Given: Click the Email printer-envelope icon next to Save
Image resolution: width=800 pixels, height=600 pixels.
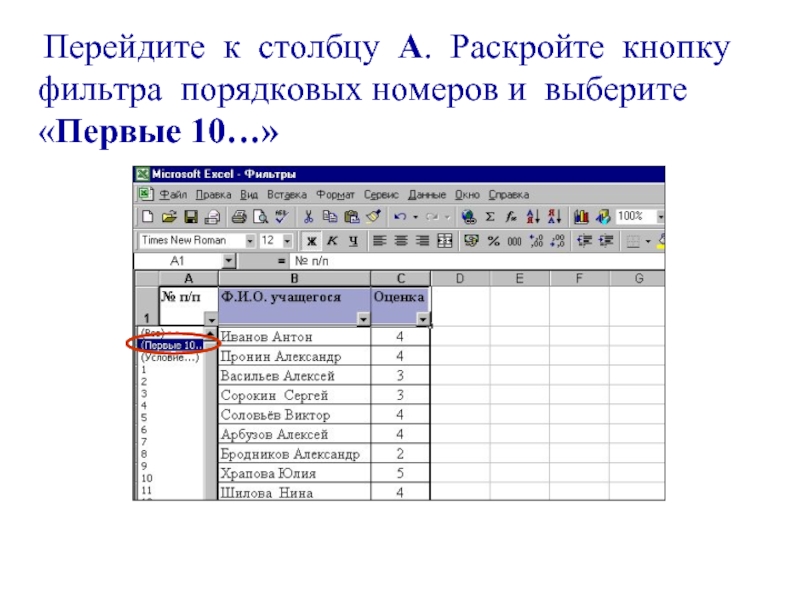Looking at the screenshot, I should point(212,217).
